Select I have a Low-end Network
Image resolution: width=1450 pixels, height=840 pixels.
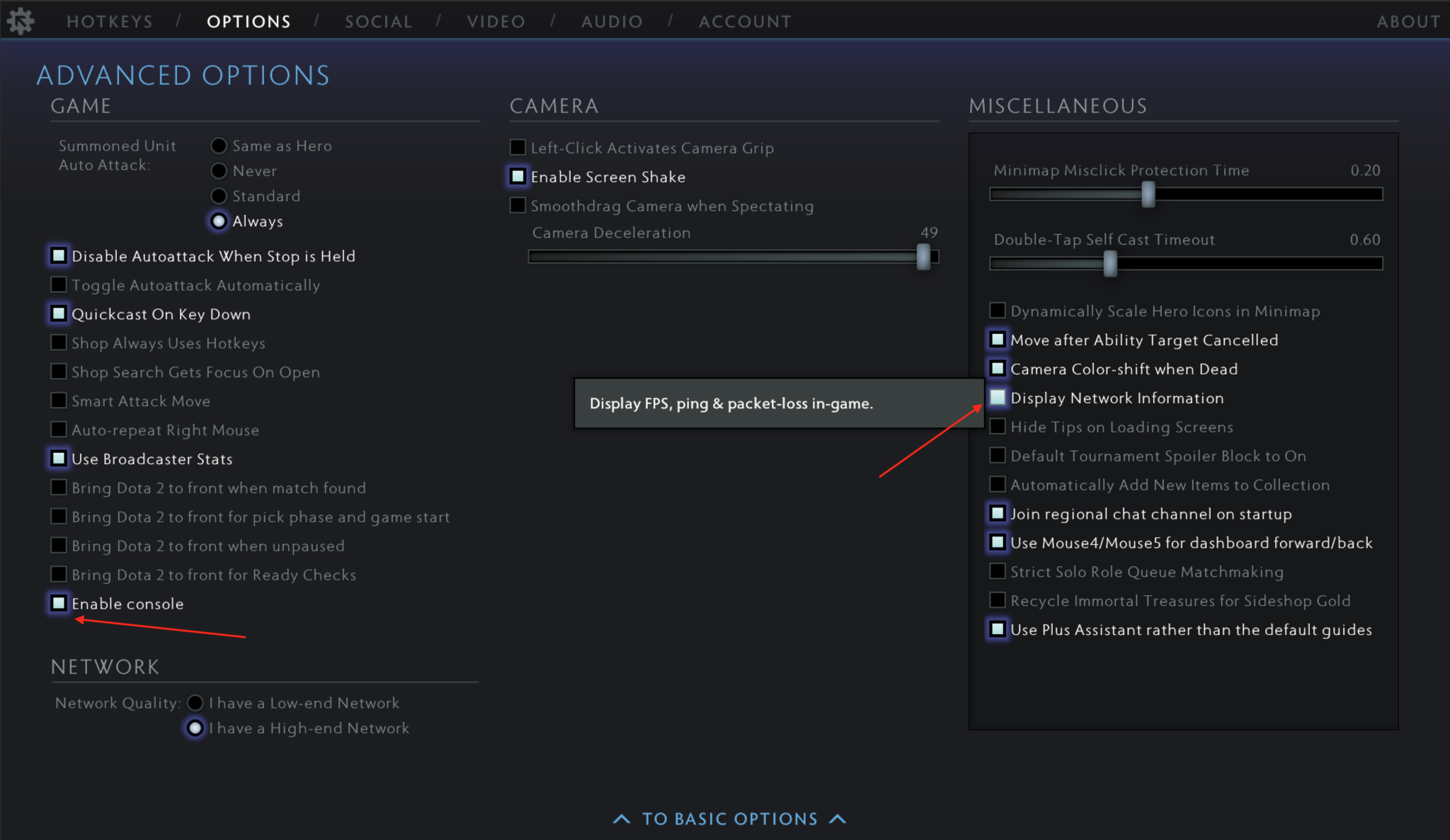tap(195, 703)
